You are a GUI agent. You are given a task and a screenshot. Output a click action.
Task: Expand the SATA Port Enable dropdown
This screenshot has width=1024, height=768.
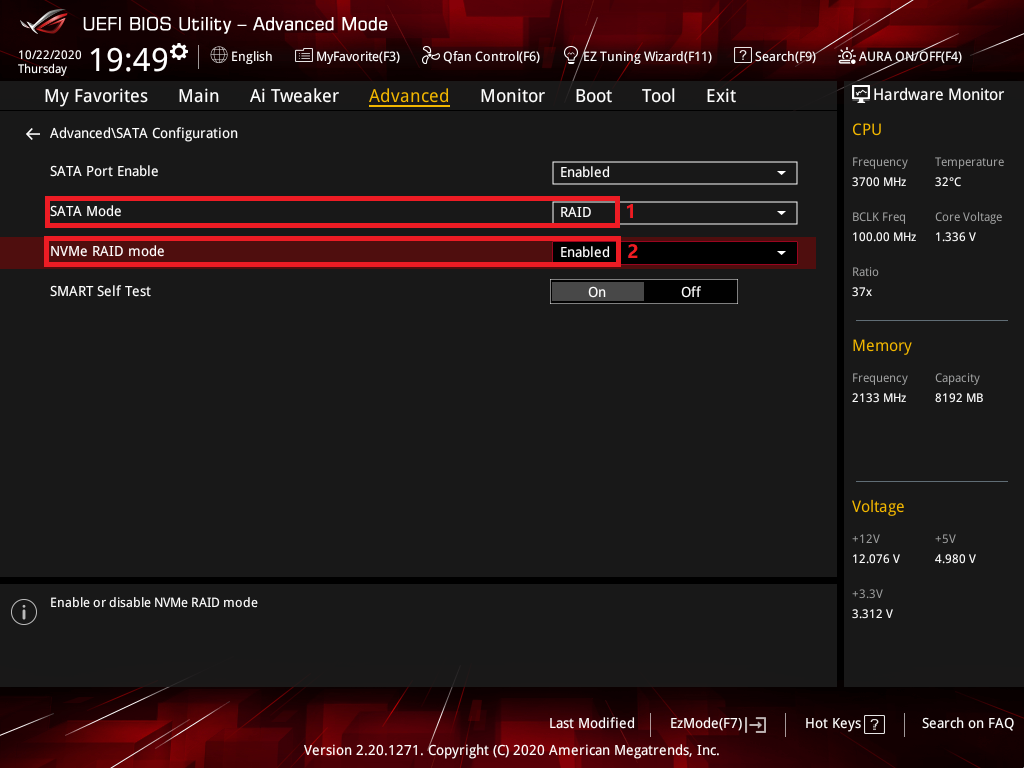tap(675, 173)
